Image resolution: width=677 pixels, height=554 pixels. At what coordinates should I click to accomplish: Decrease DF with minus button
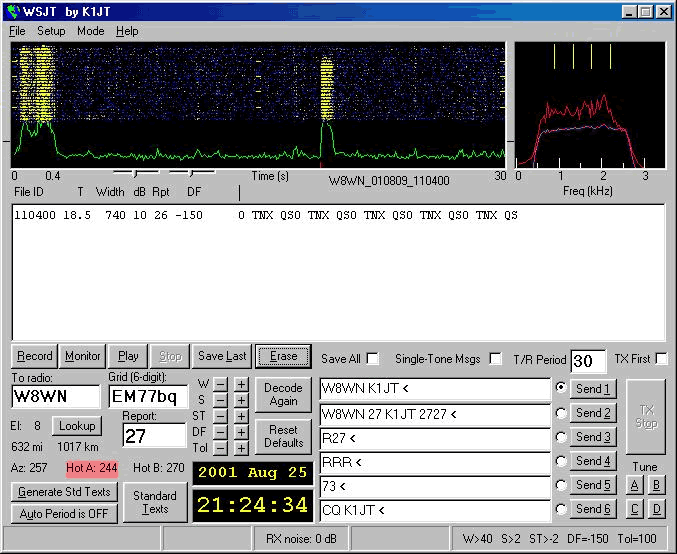(220, 432)
